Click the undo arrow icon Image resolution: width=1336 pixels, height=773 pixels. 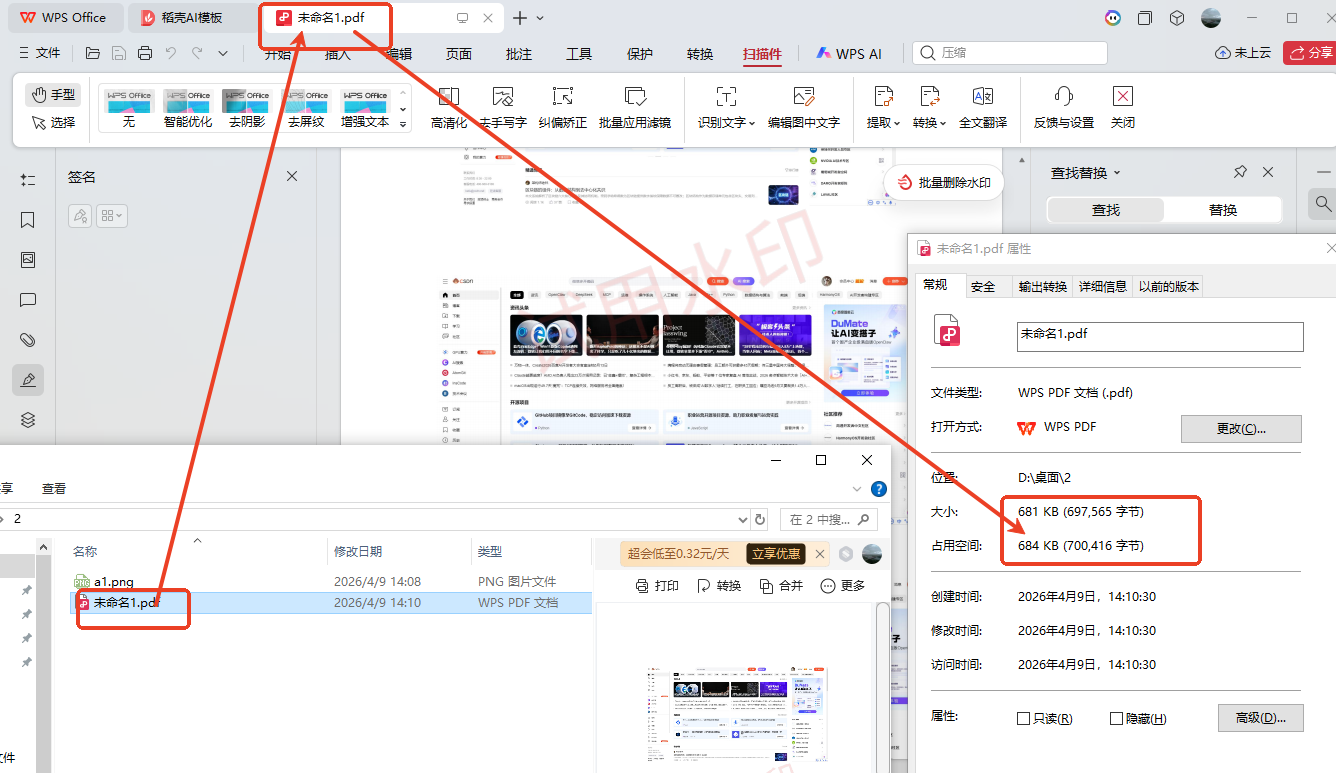[x=171, y=53]
